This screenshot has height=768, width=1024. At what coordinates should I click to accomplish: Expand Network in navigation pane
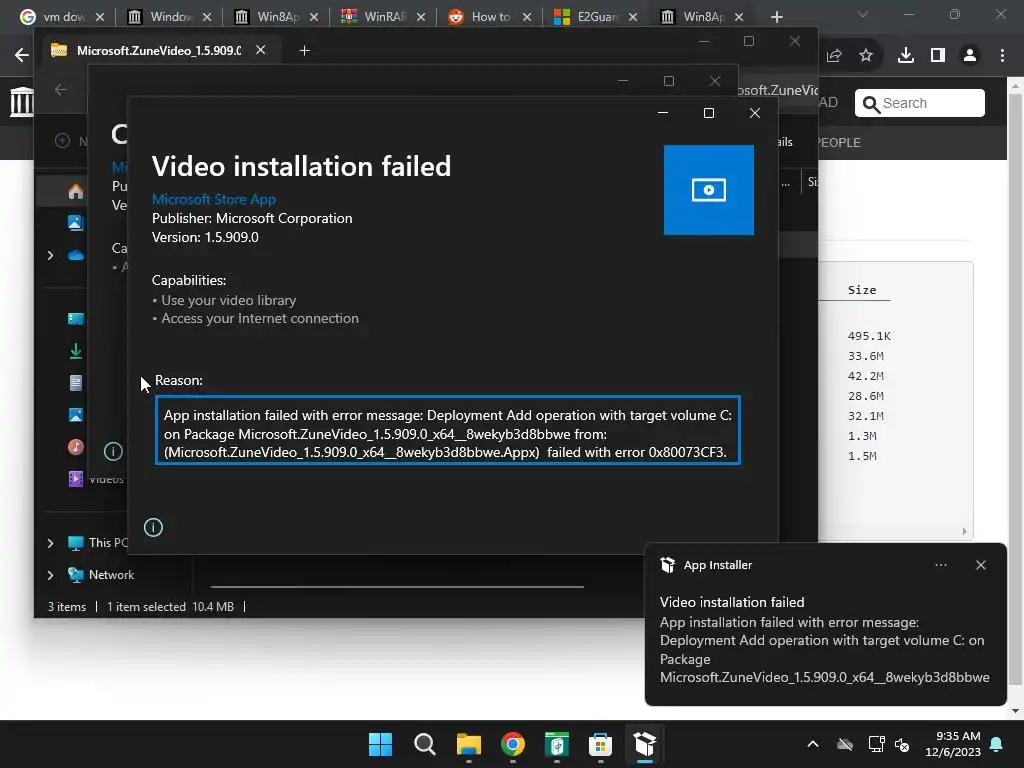point(50,575)
